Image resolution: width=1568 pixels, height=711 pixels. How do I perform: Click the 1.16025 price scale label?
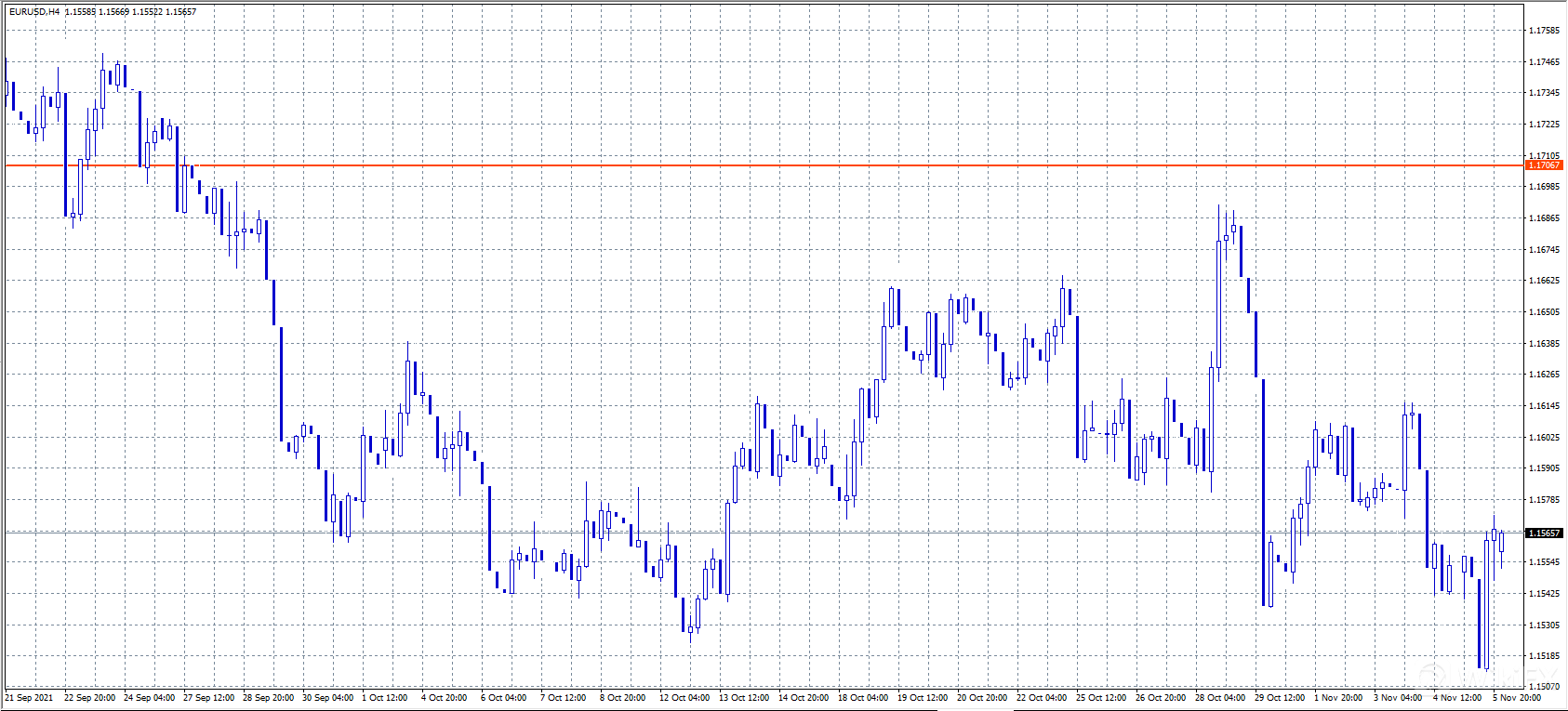(x=1544, y=438)
